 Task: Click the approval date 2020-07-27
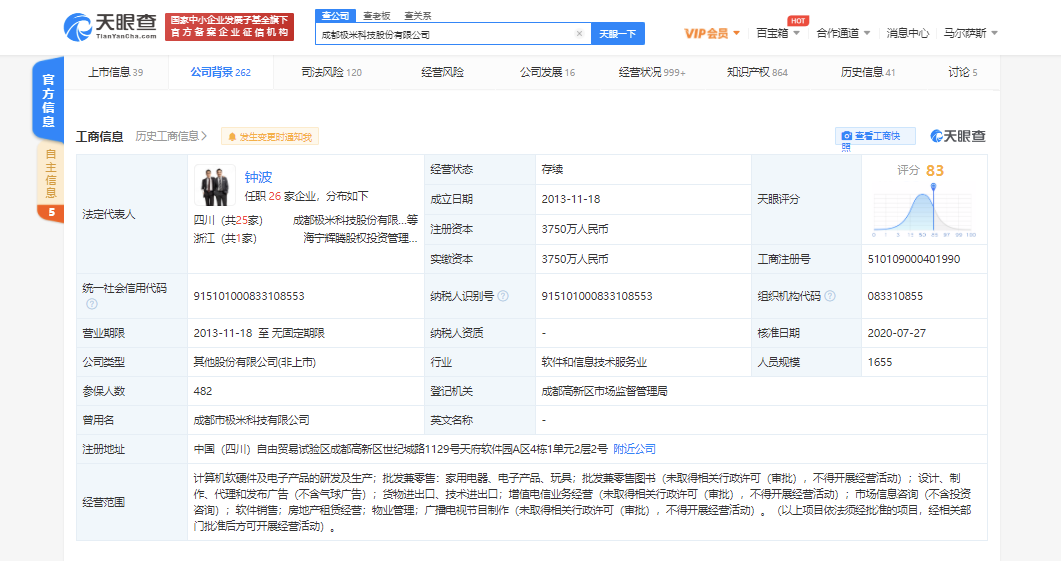pyautogui.click(x=897, y=333)
